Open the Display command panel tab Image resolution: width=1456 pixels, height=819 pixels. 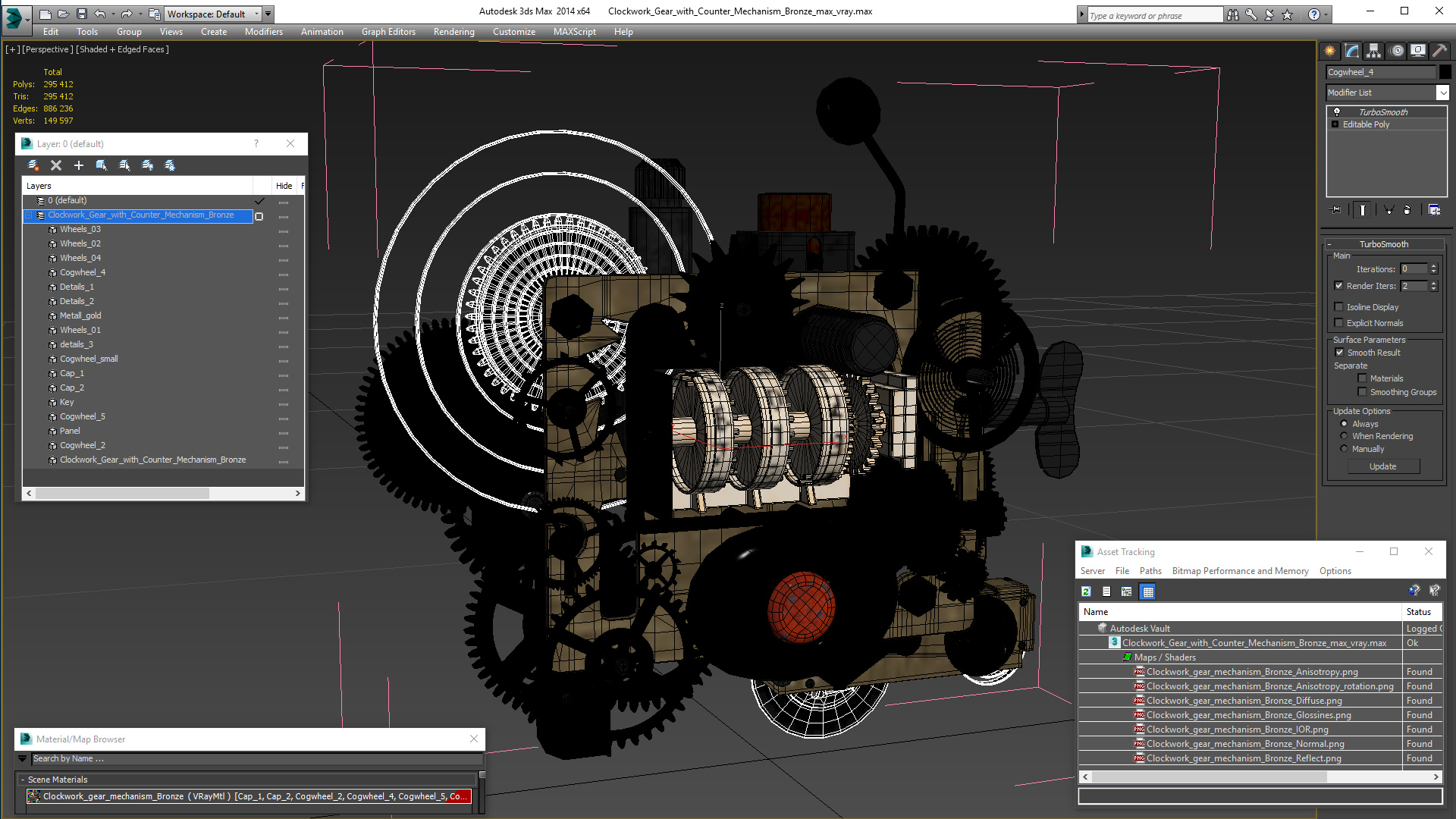pyautogui.click(x=1418, y=51)
